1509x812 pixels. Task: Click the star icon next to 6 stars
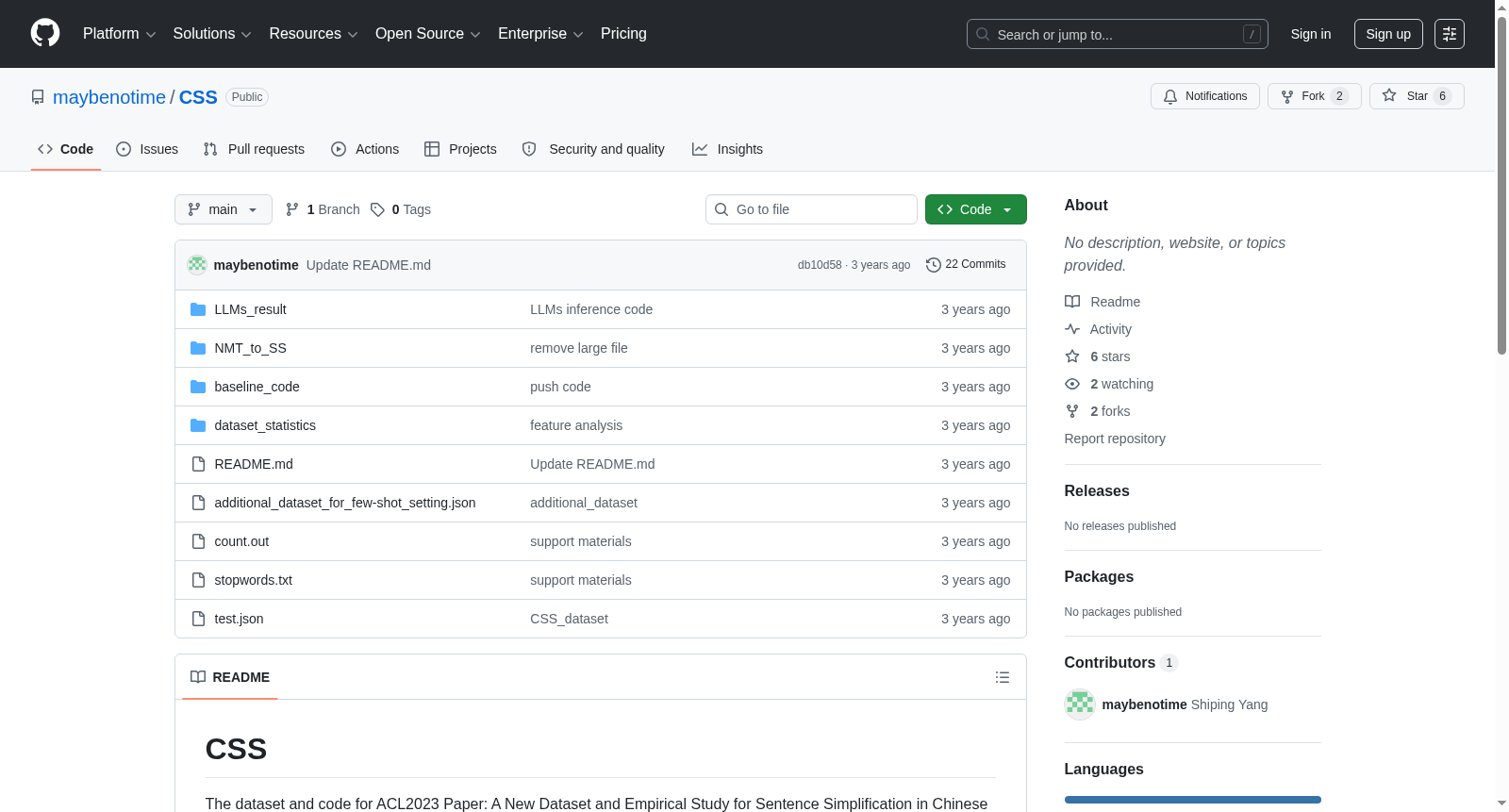click(1072, 356)
